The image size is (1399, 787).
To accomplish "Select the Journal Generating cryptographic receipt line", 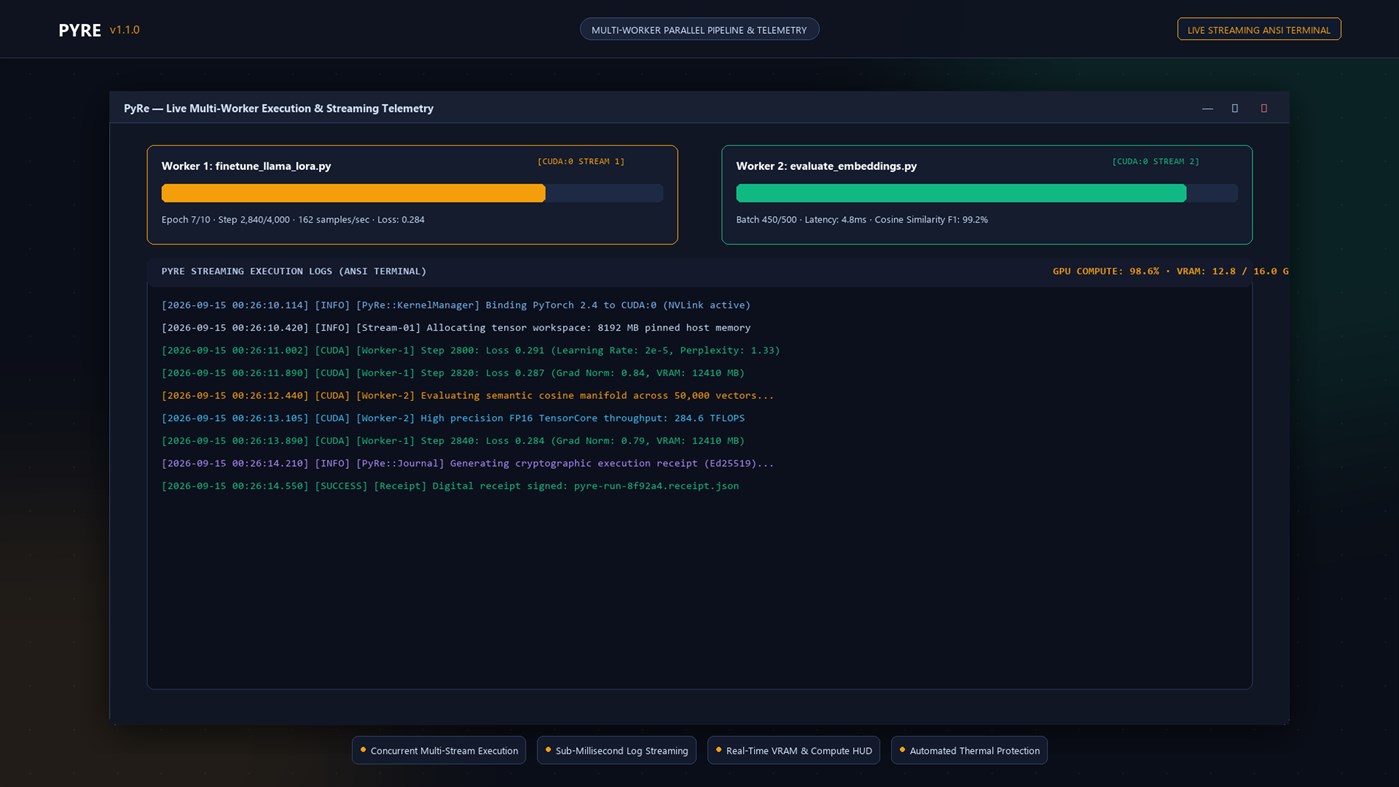I will (x=468, y=463).
